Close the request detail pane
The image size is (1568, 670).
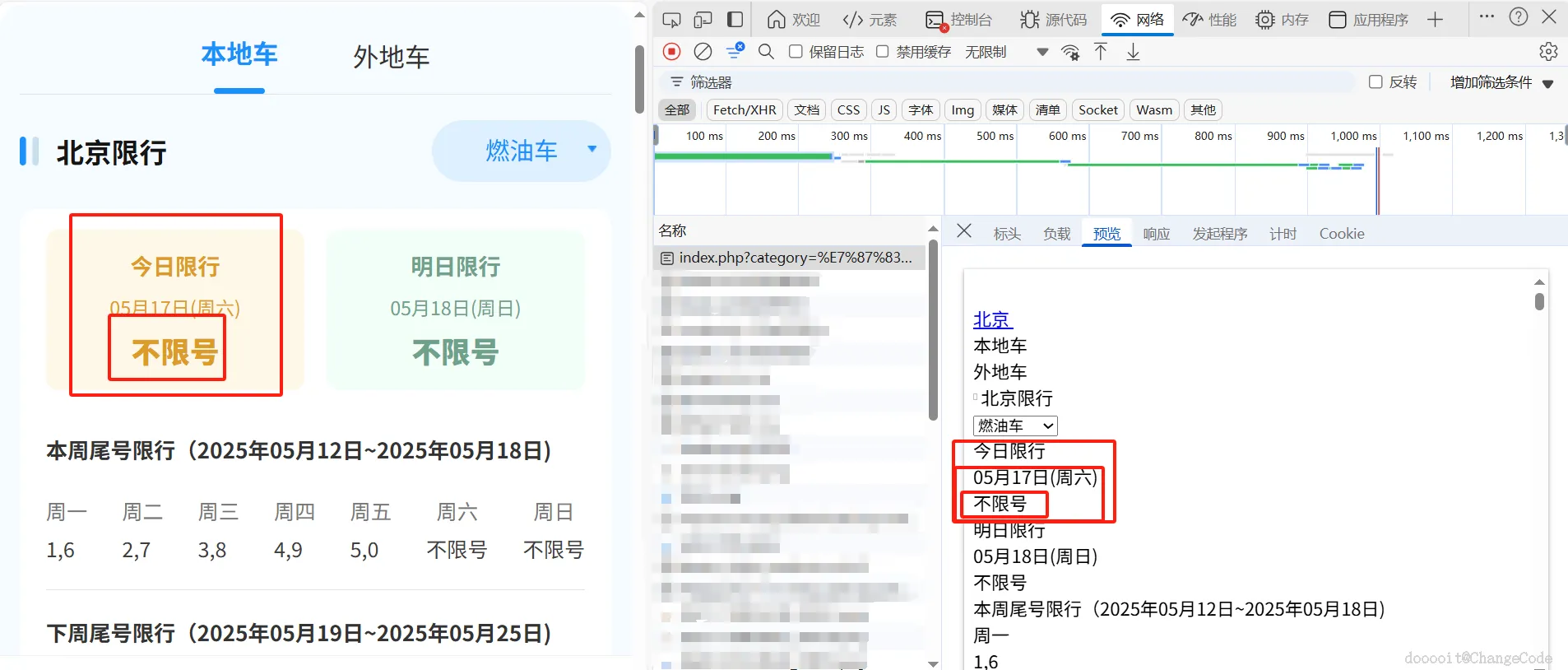pyautogui.click(x=964, y=231)
